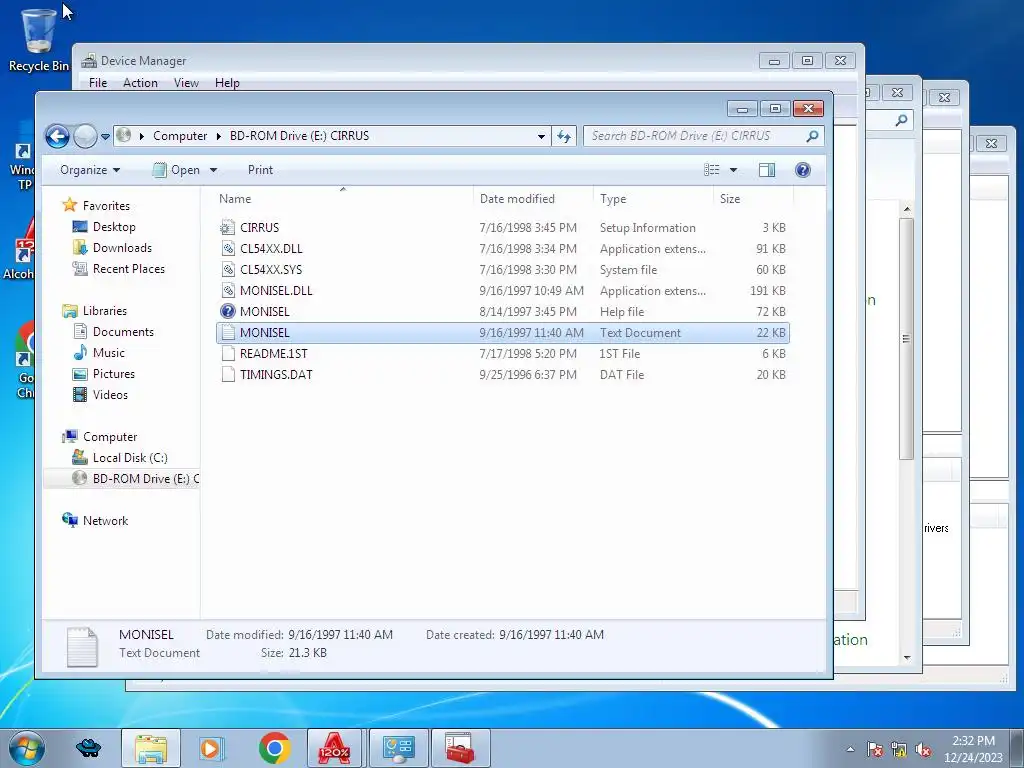
Task: Open Device Manager File menu
Action: [98, 83]
